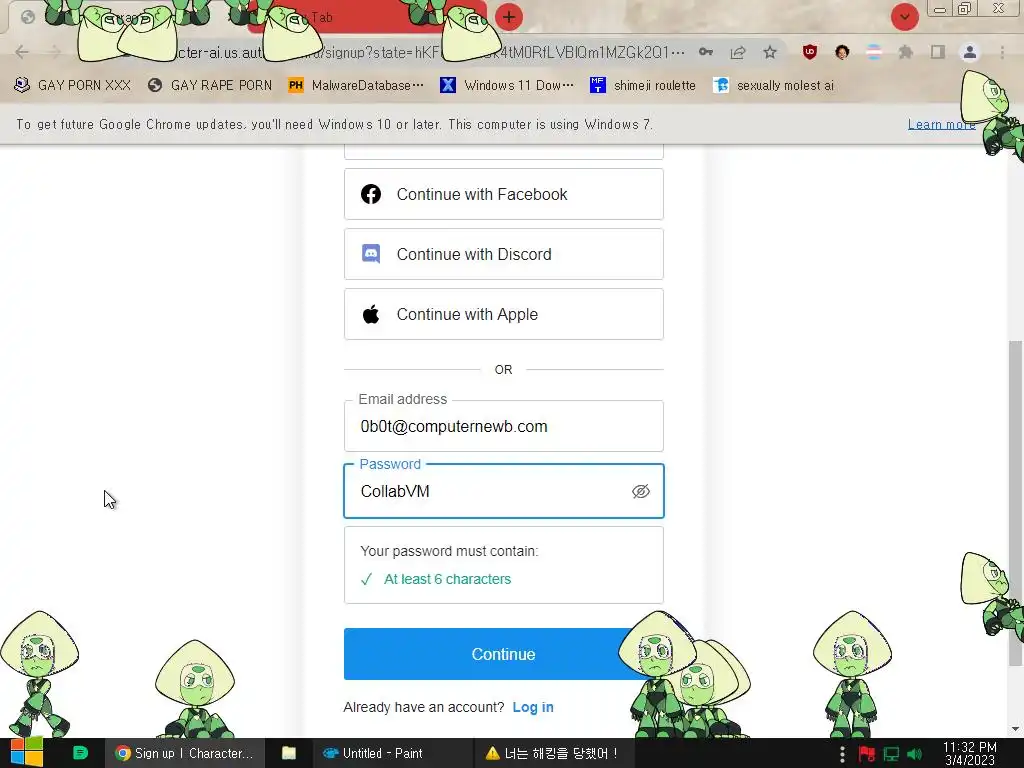
Task: Open the Windows 11 Dow… bookmark
Action: coord(507,86)
